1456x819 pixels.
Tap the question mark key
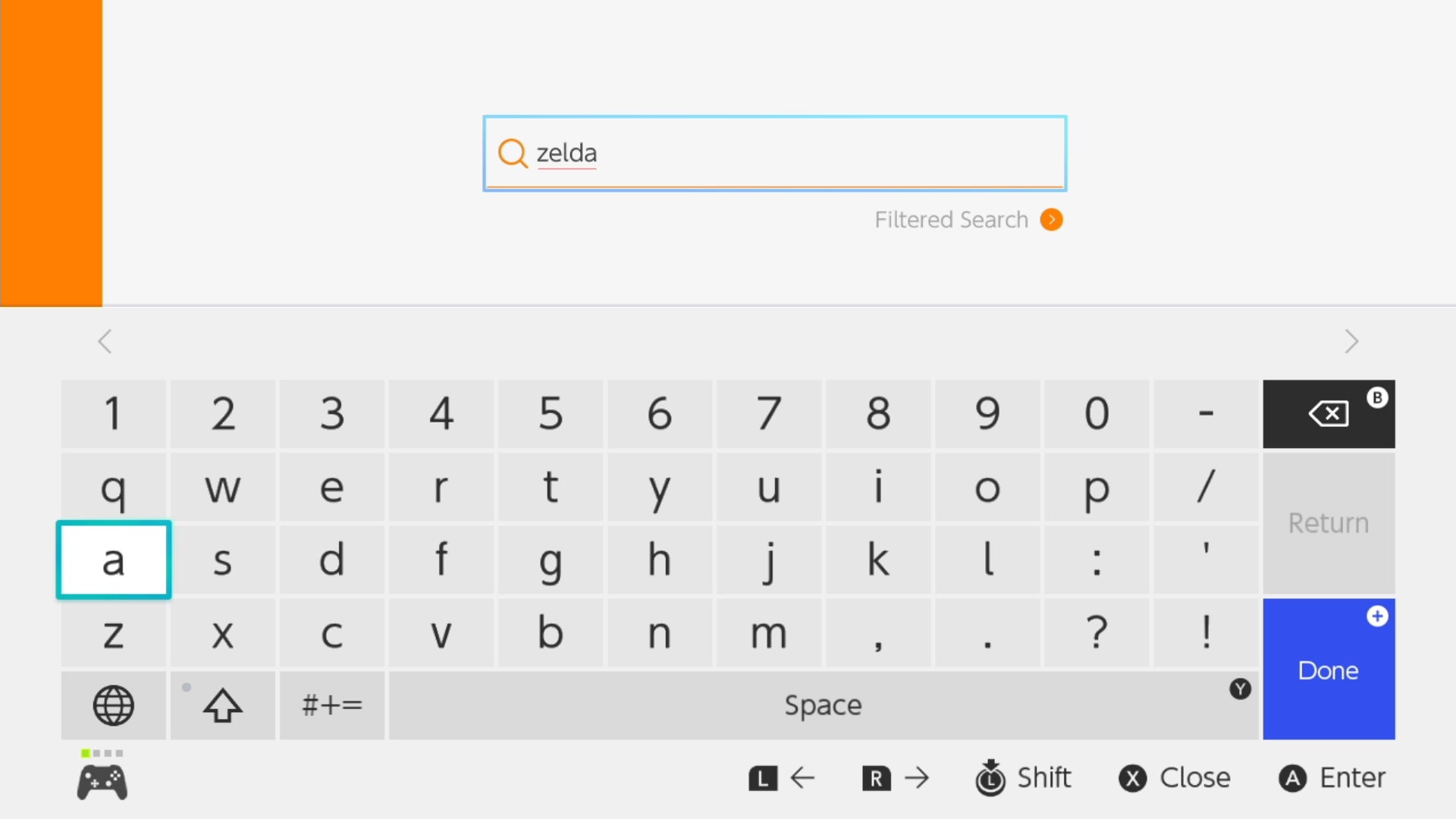pyautogui.click(x=1097, y=632)
